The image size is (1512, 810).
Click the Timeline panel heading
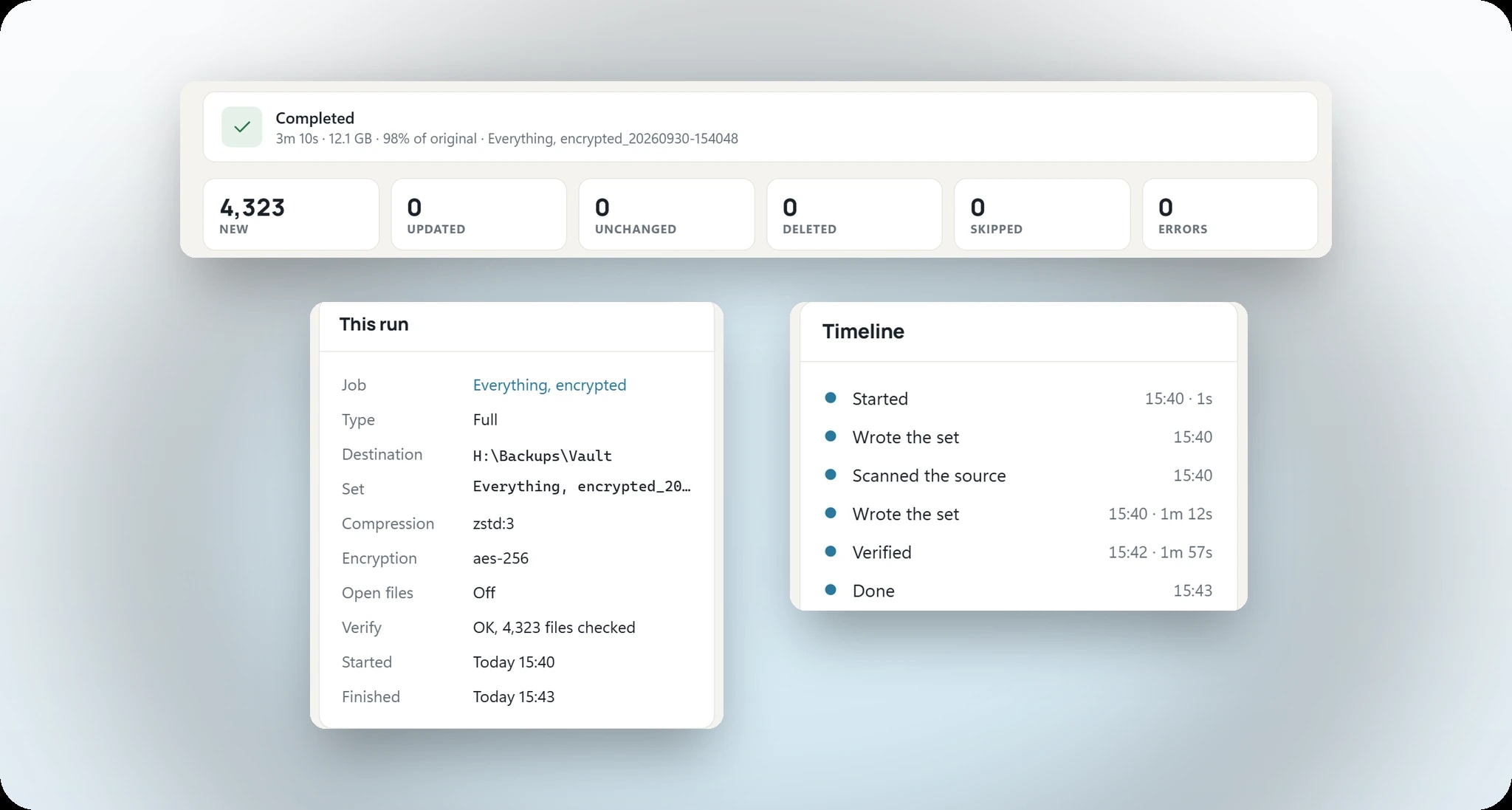click(x=863, y=331)
